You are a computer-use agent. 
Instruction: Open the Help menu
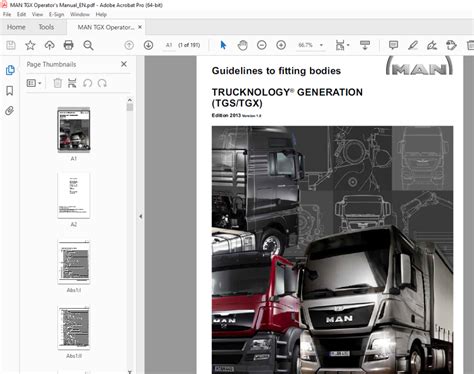pyautogui.click(x=101, y=14)
